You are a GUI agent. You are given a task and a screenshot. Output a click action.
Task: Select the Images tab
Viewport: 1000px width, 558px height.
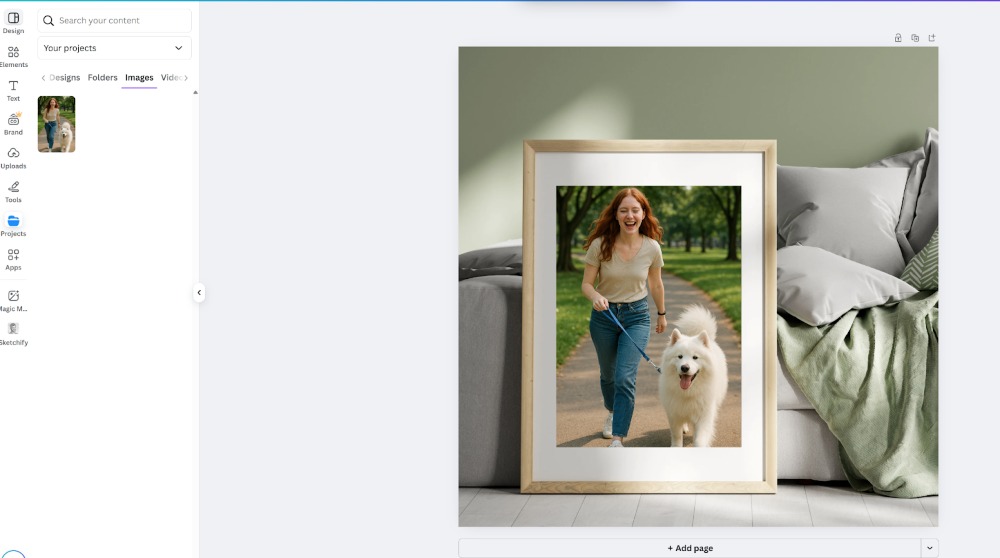click(x=139, y=77)
